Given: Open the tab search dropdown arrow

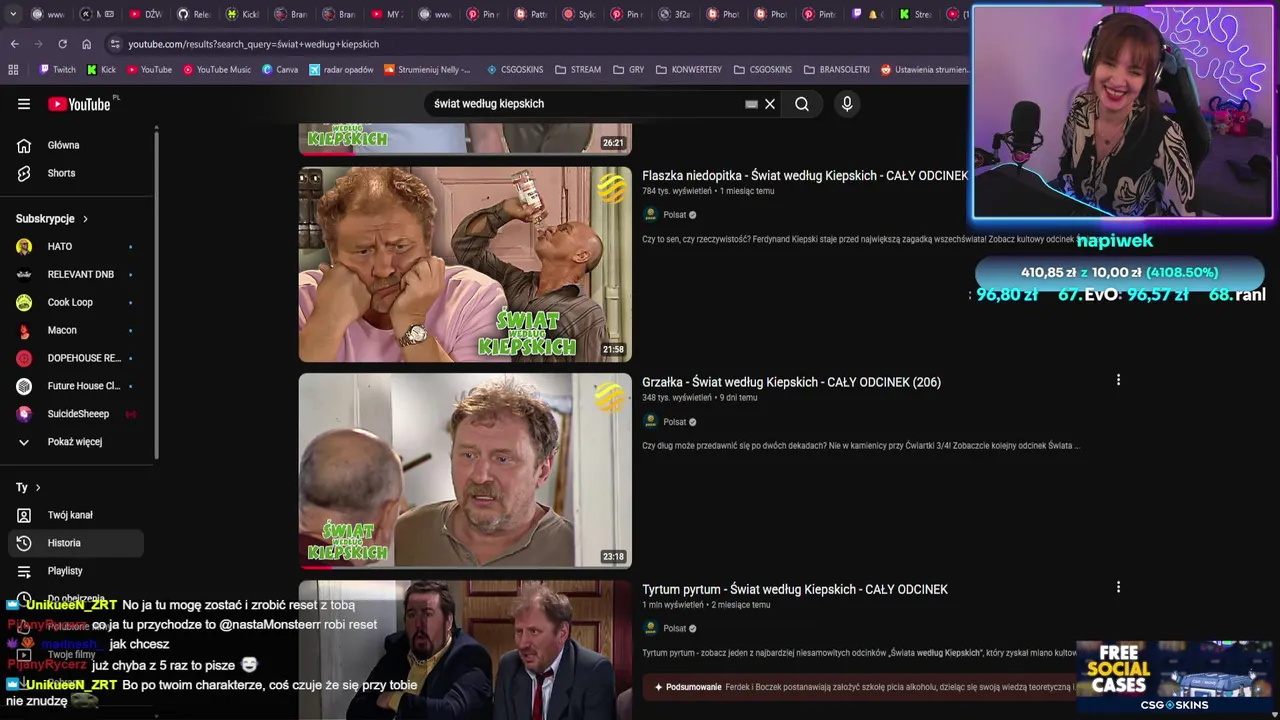Looking at the screenshot, I should 13,14.
